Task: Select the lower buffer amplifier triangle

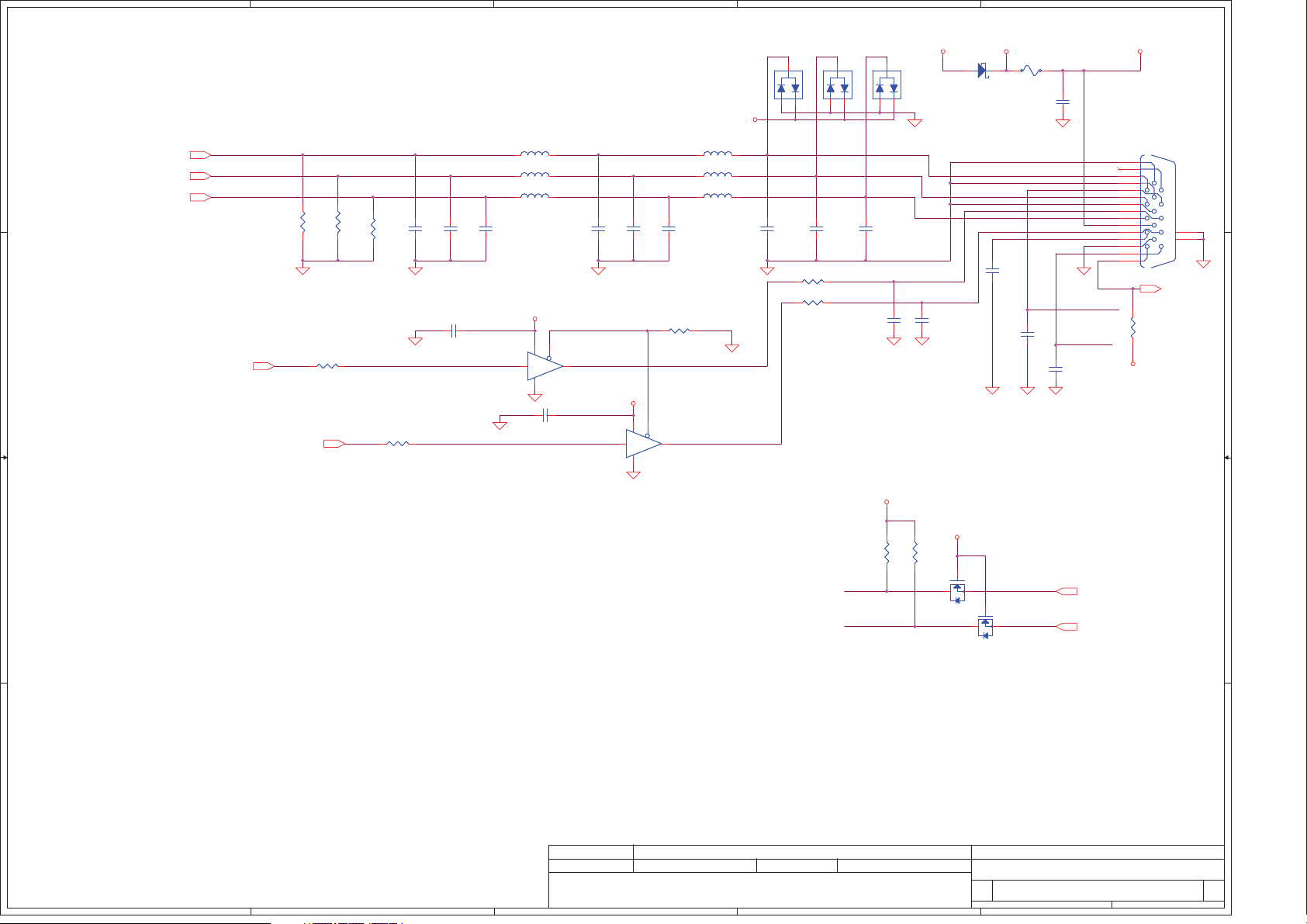Action: [x=644, y=444]
